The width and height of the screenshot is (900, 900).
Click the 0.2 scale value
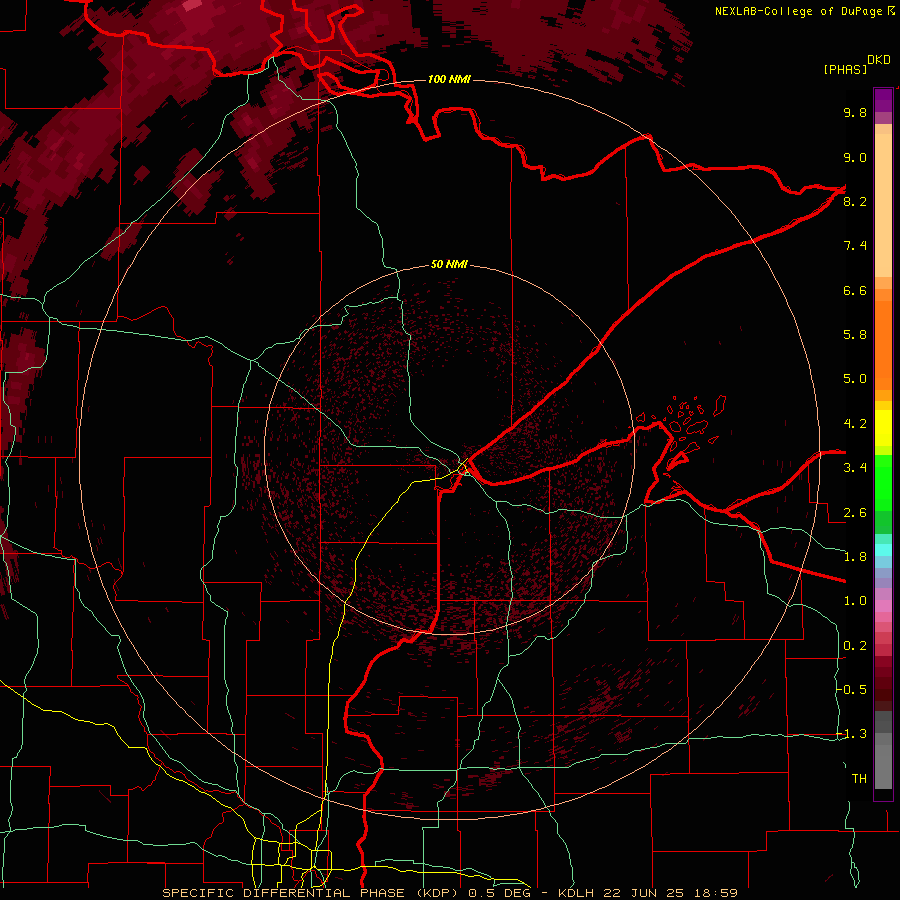855,646
